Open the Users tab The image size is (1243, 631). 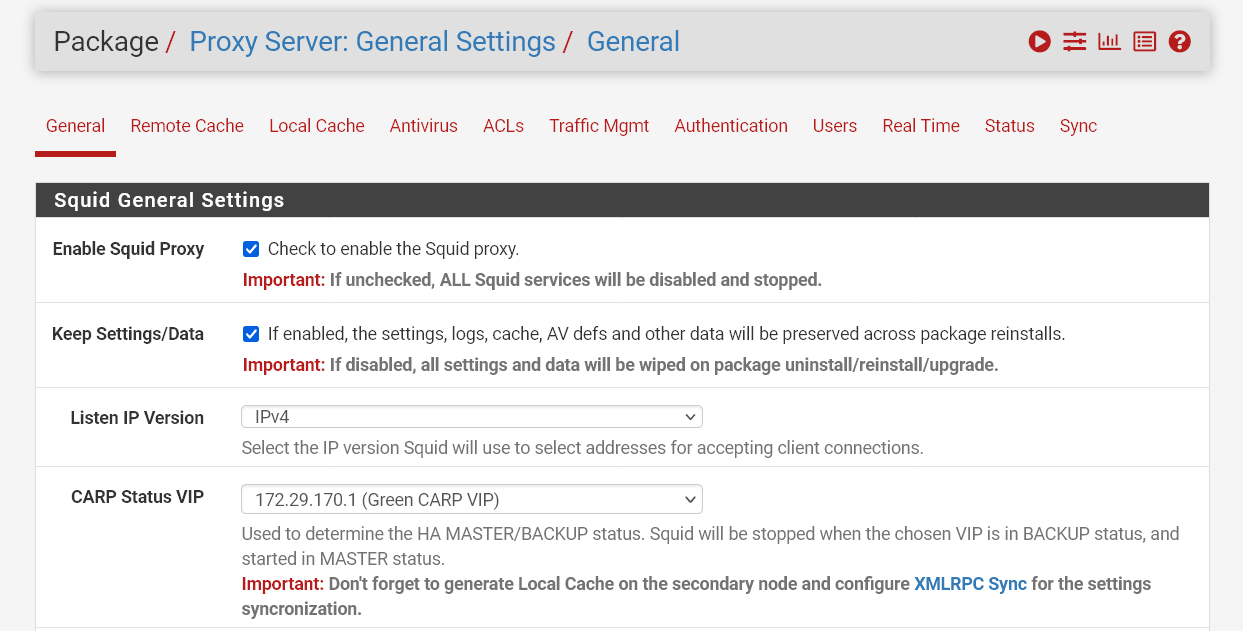pos(834,126)
